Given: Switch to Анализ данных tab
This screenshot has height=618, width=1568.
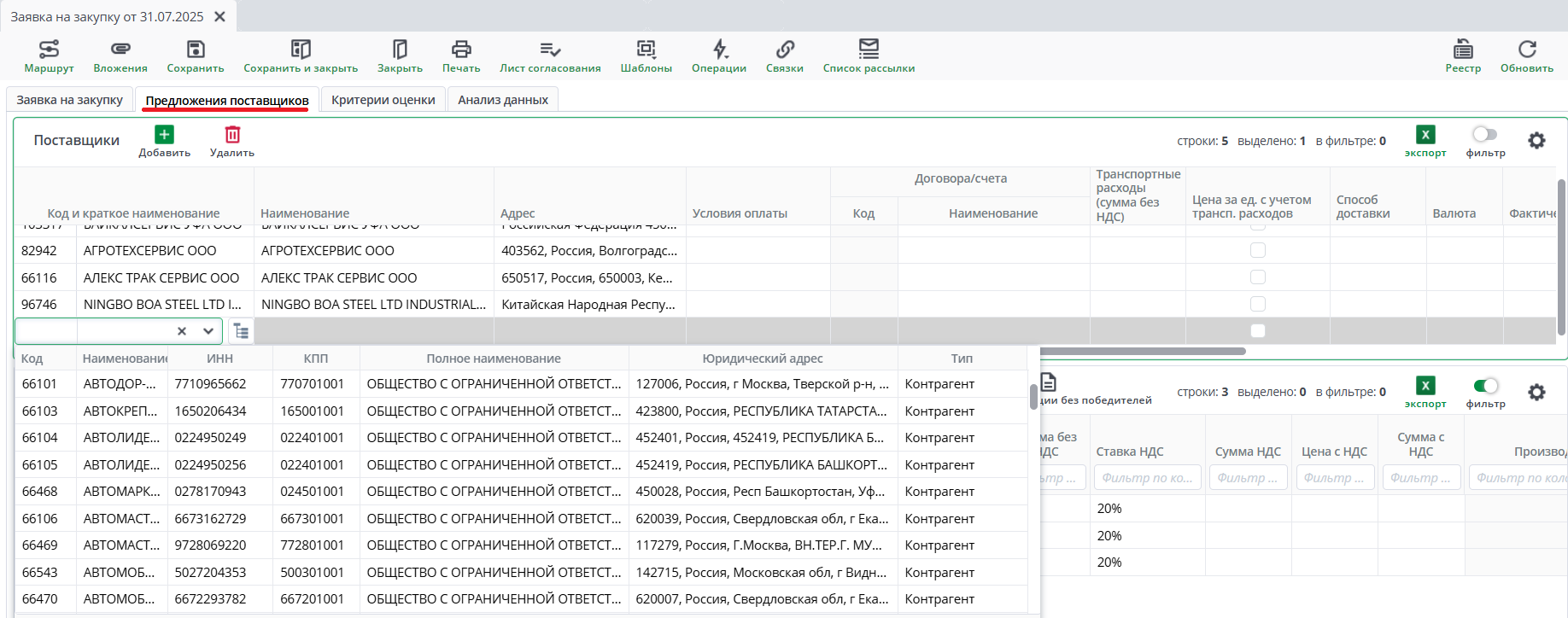Looking at the screenshot, I should [502, 100].
